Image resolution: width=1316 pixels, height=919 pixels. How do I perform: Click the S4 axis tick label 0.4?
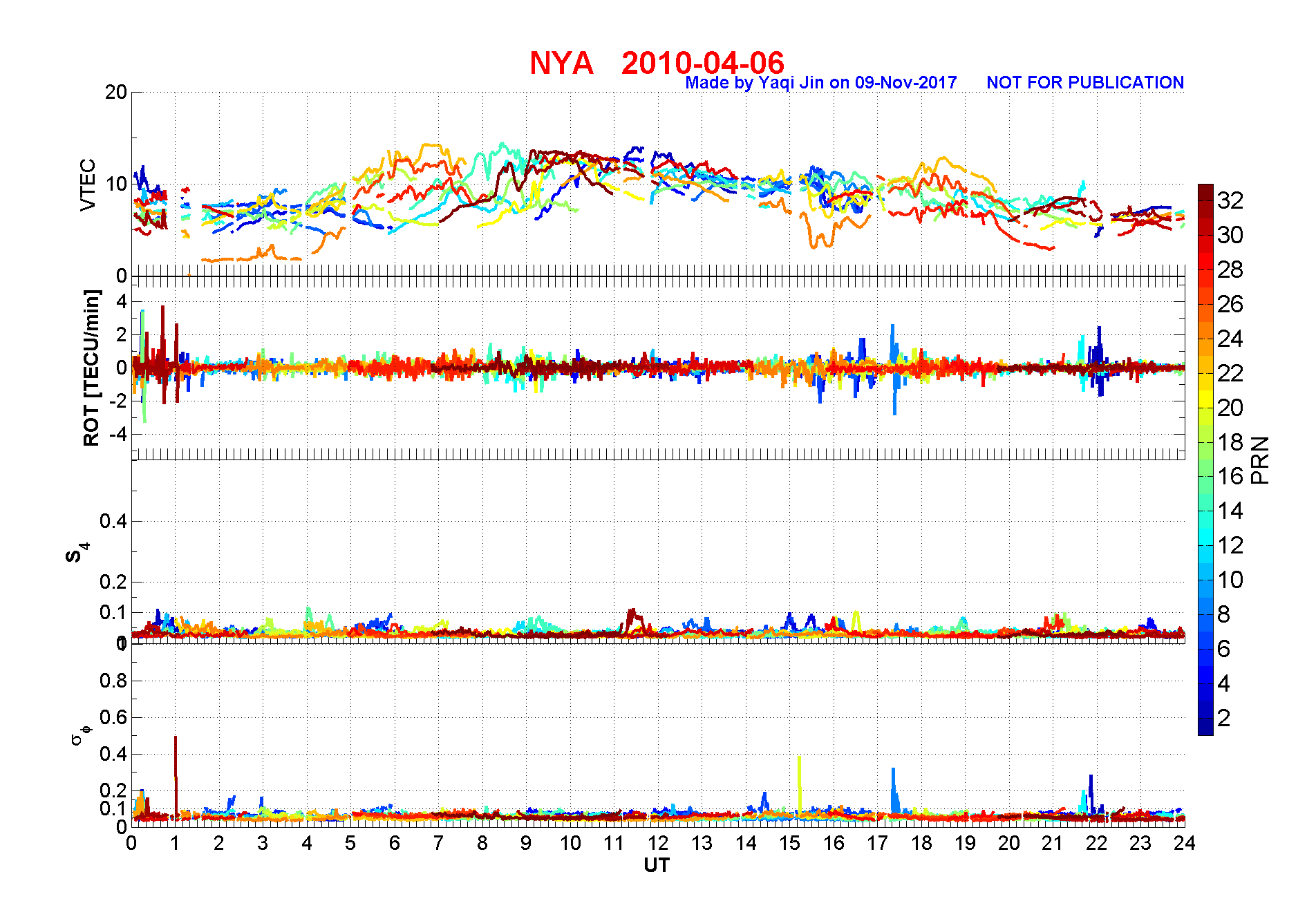pos(113,521)
